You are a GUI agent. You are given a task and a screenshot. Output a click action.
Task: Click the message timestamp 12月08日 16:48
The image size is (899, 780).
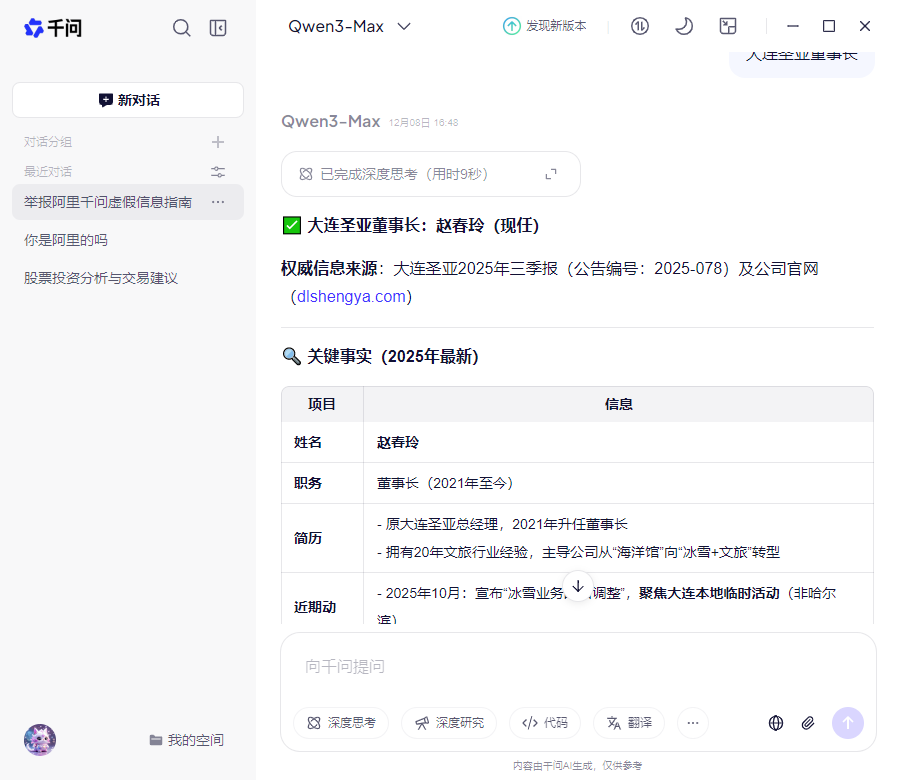point(424,123)
